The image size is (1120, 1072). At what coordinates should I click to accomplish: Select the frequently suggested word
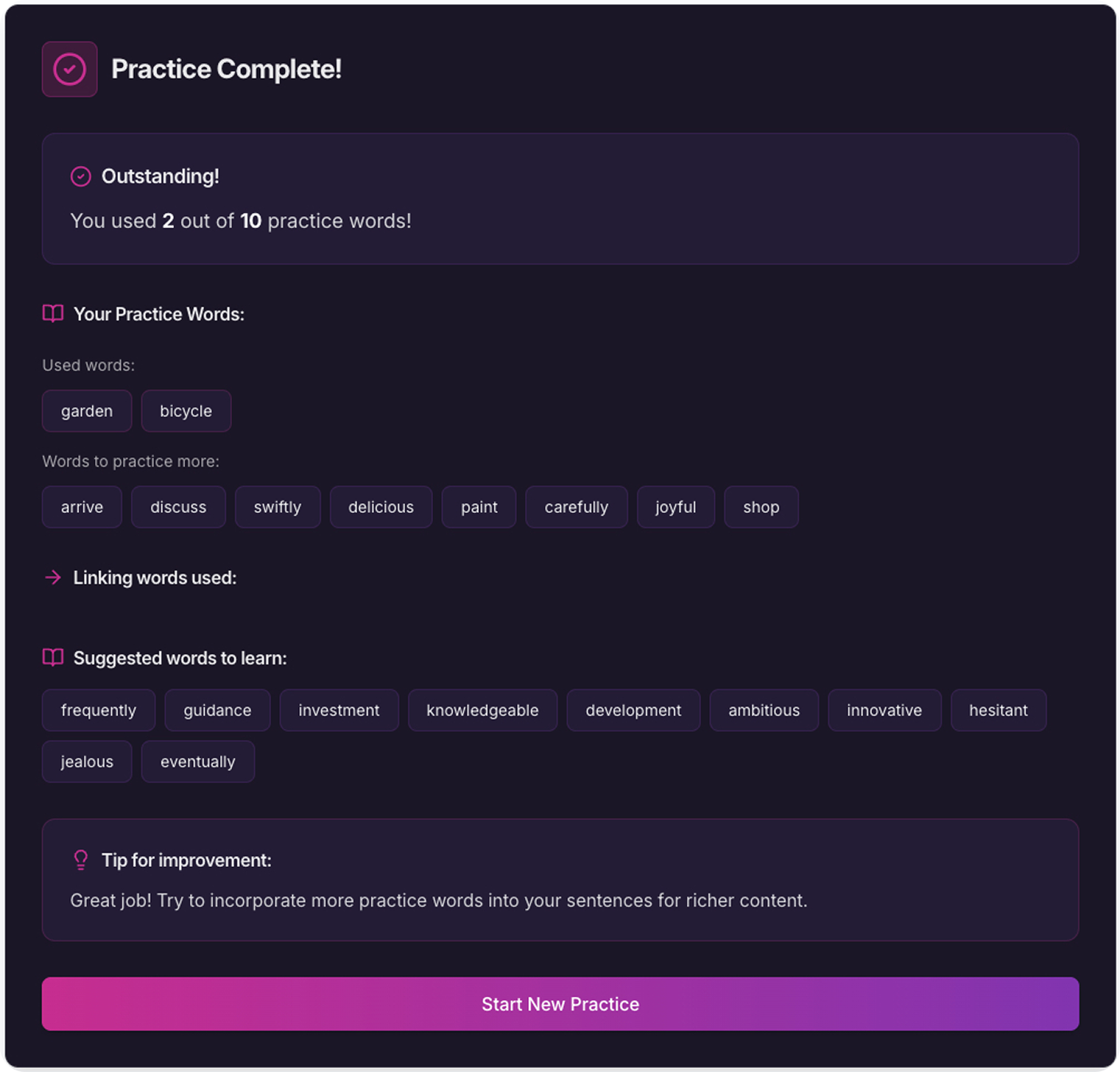98,710
